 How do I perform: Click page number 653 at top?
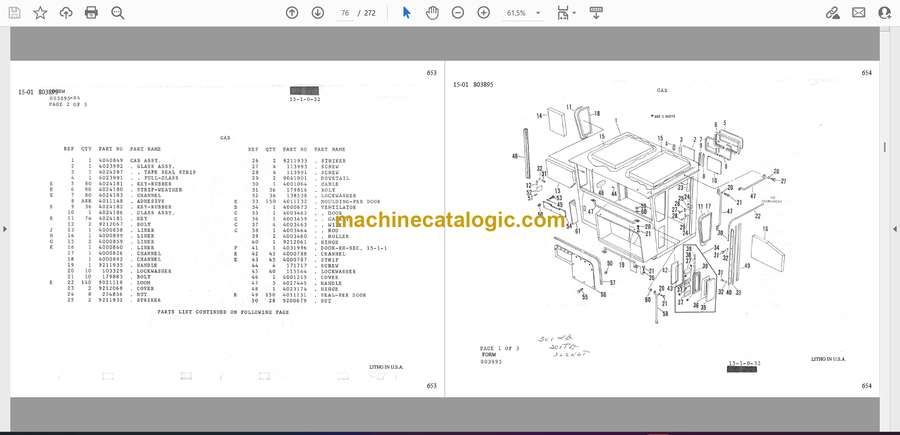point(432,73)
